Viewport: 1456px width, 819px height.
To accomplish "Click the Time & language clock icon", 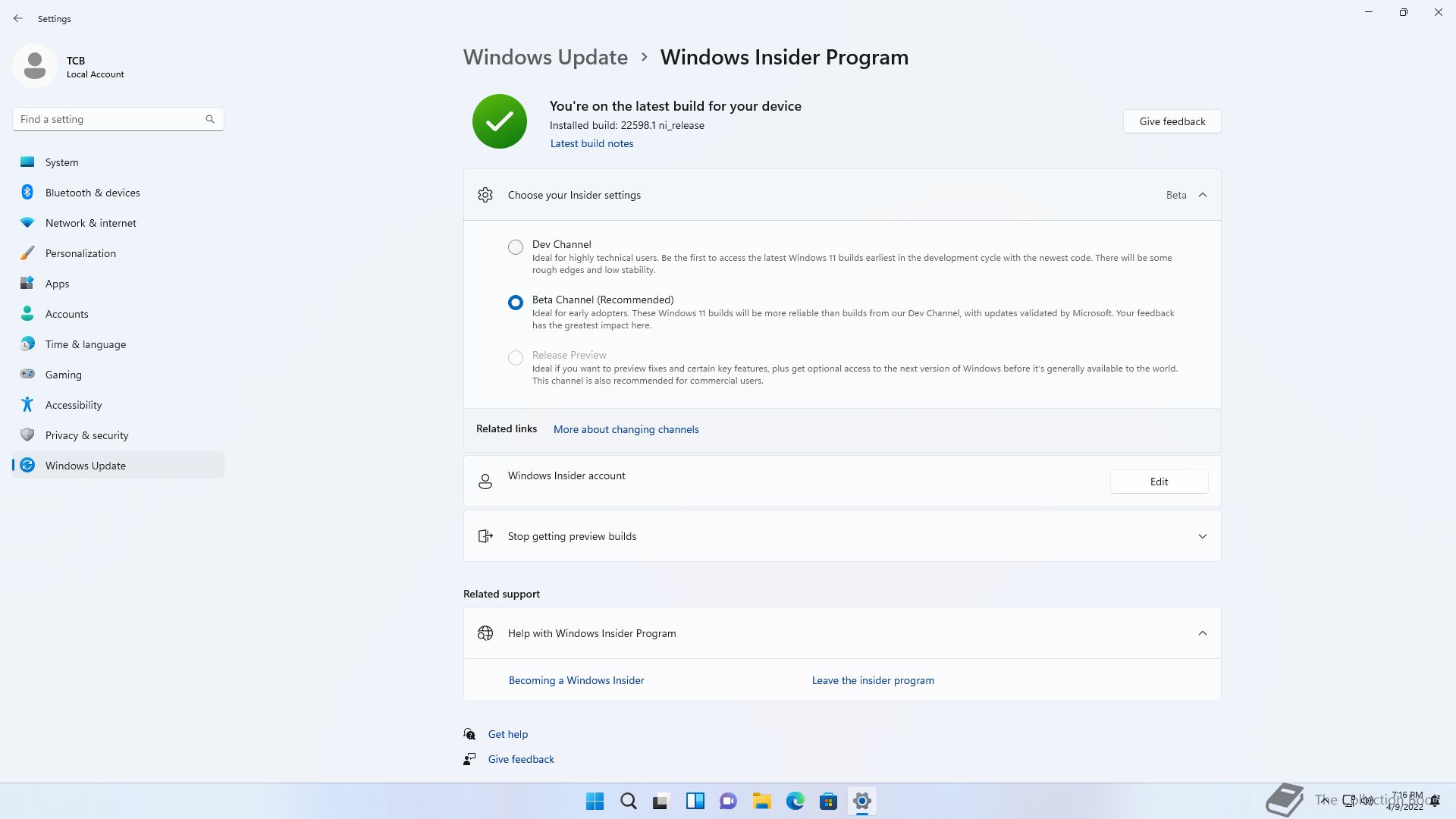I will [27, 344].
